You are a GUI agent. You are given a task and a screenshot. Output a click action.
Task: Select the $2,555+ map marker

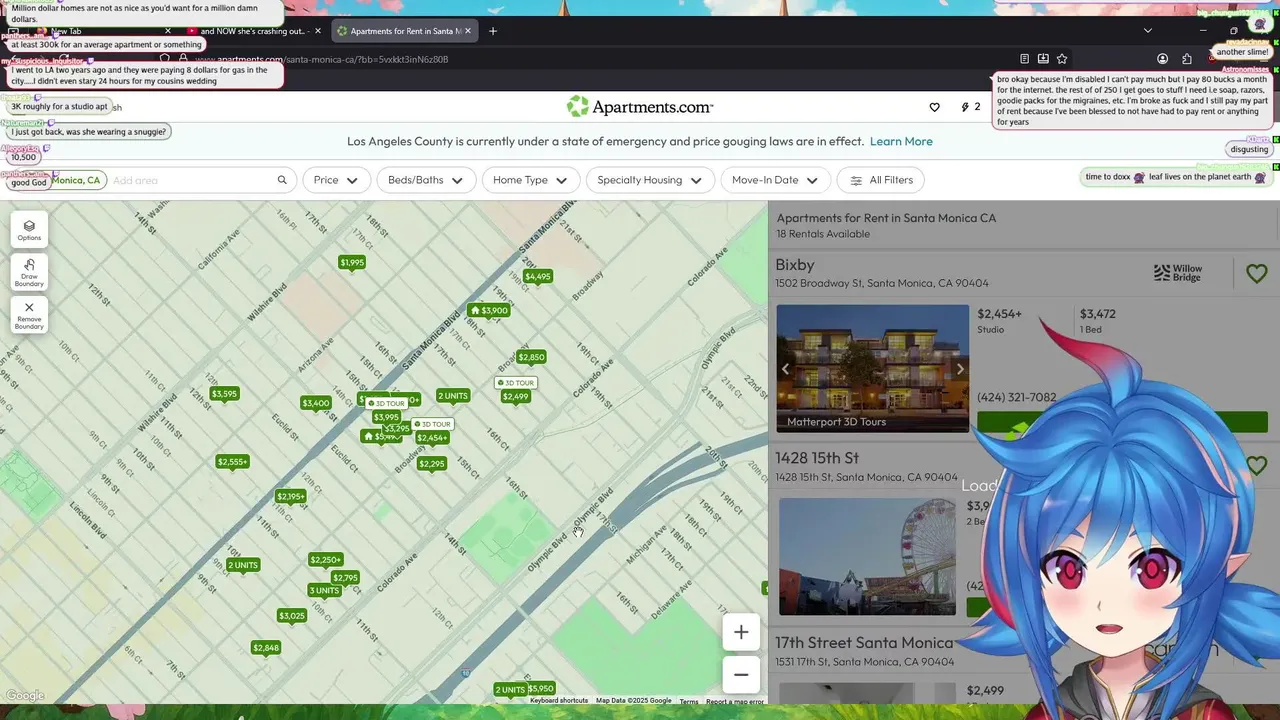(x=233, y=461)
